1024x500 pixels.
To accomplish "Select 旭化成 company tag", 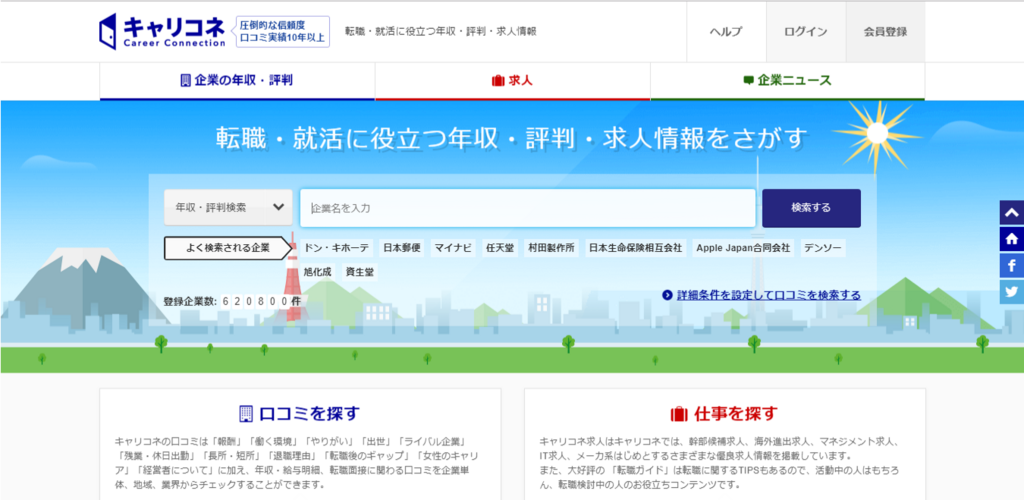I will (x=317, y=272).
